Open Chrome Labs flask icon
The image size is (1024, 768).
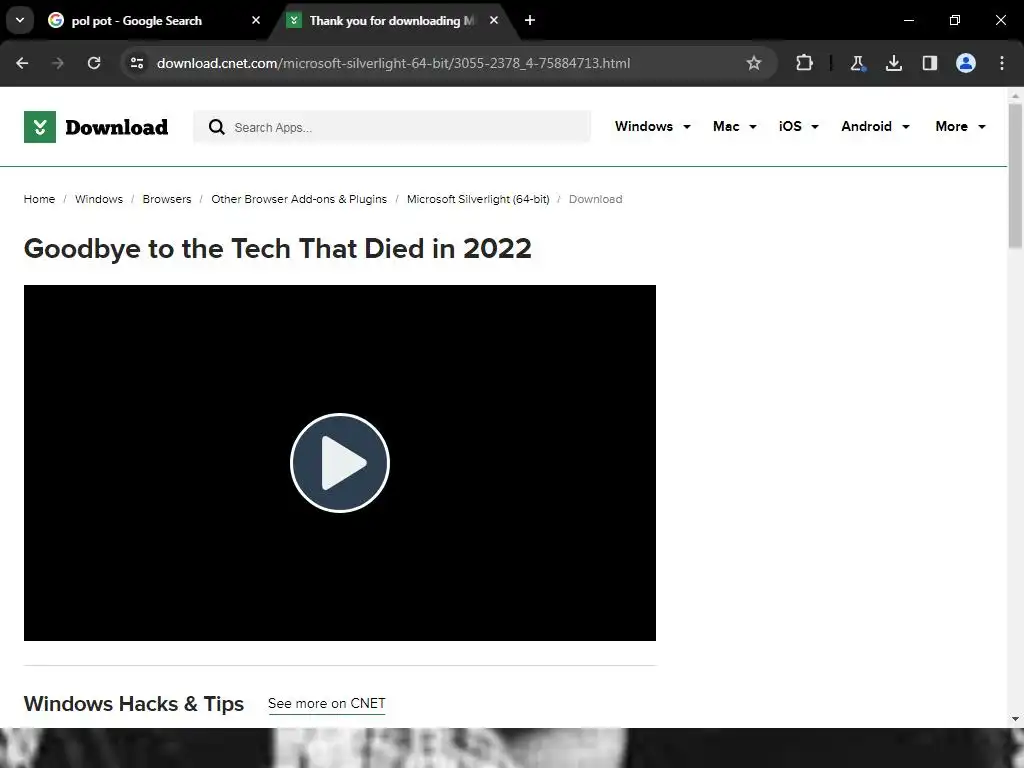click(857, 63)
